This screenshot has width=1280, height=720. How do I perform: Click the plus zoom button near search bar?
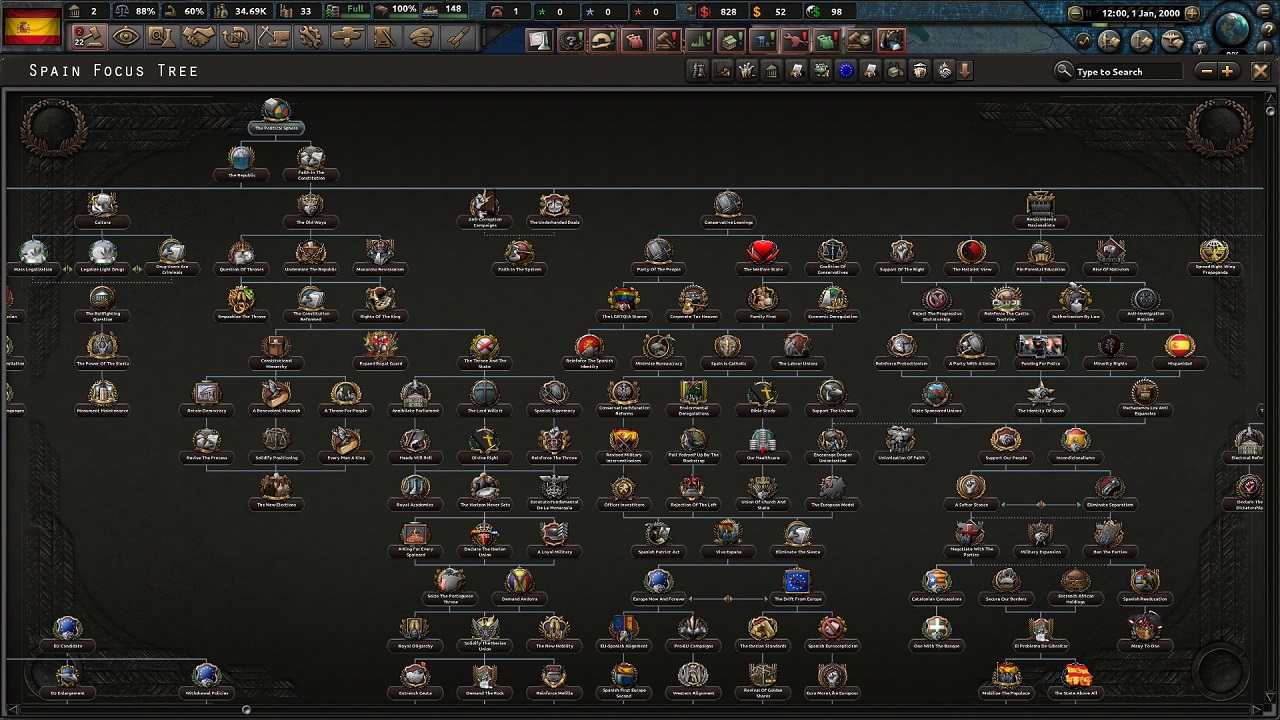1227,71
